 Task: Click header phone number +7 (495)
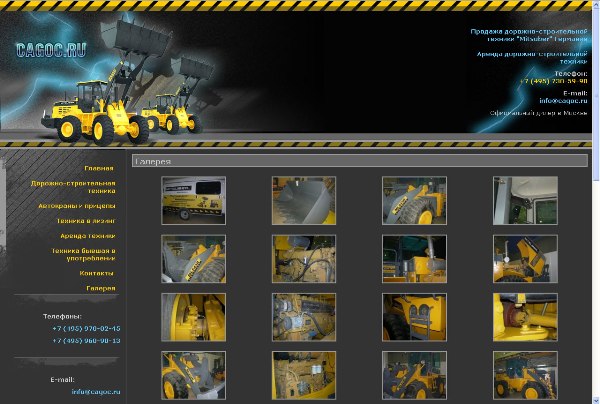tap(553, 81)
